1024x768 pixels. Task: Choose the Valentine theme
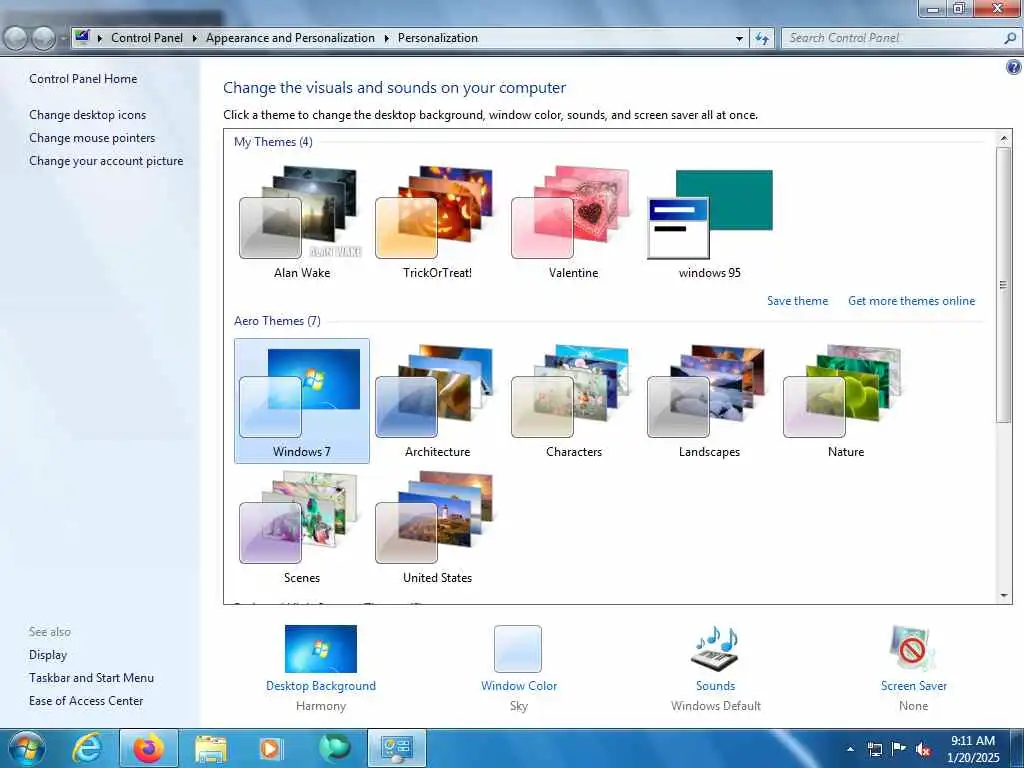[573, 222]
